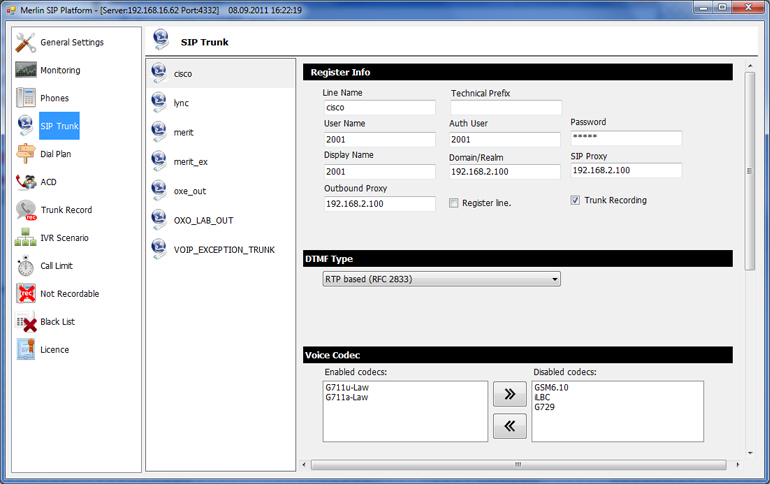Select the merit trunk icon
Viewport: 770px width, 484px height.
[x=159, y=132]
